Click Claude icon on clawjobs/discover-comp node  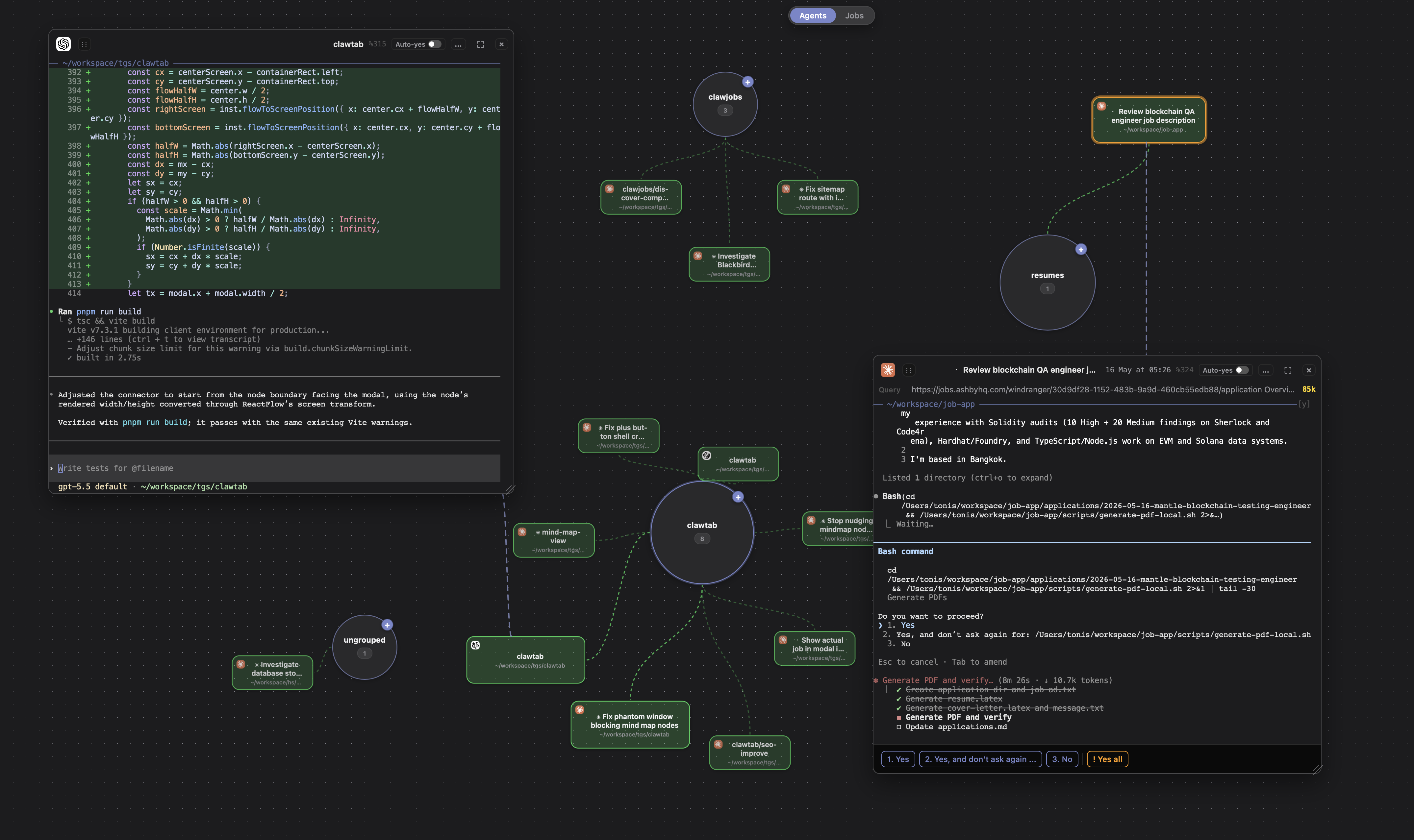pos(610,189)
